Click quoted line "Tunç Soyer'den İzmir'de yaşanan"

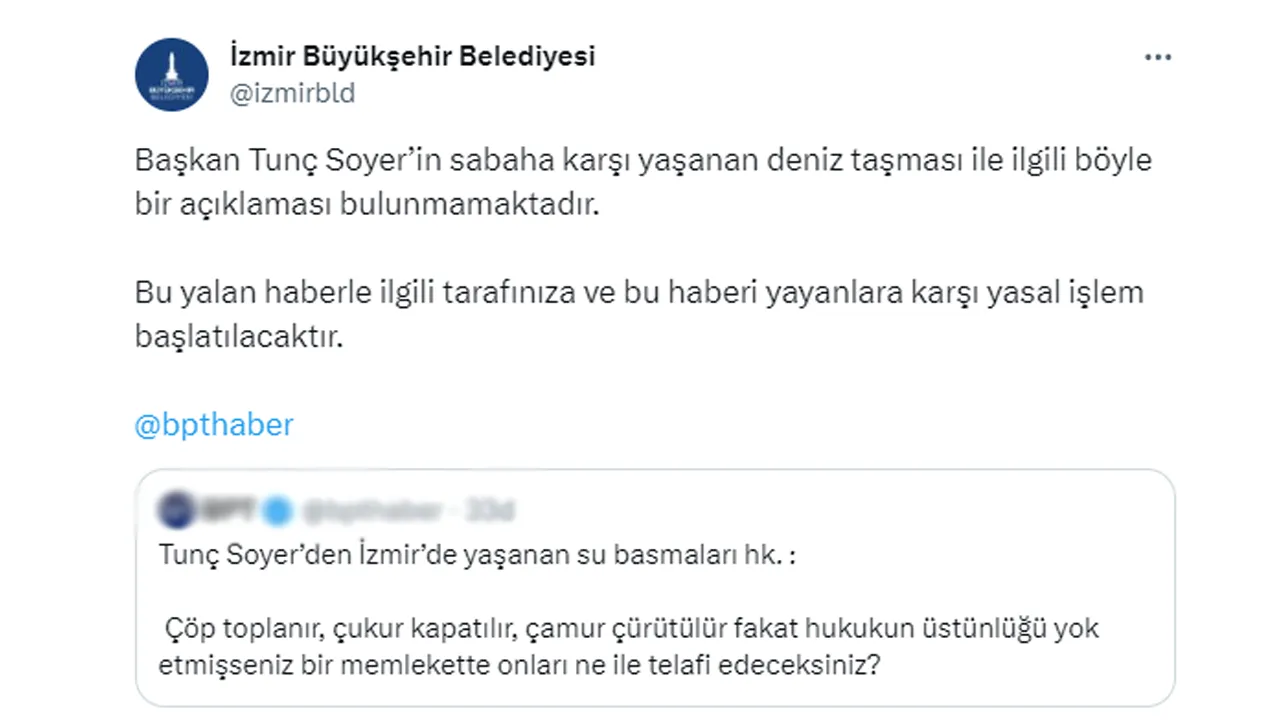click(477, 556)
